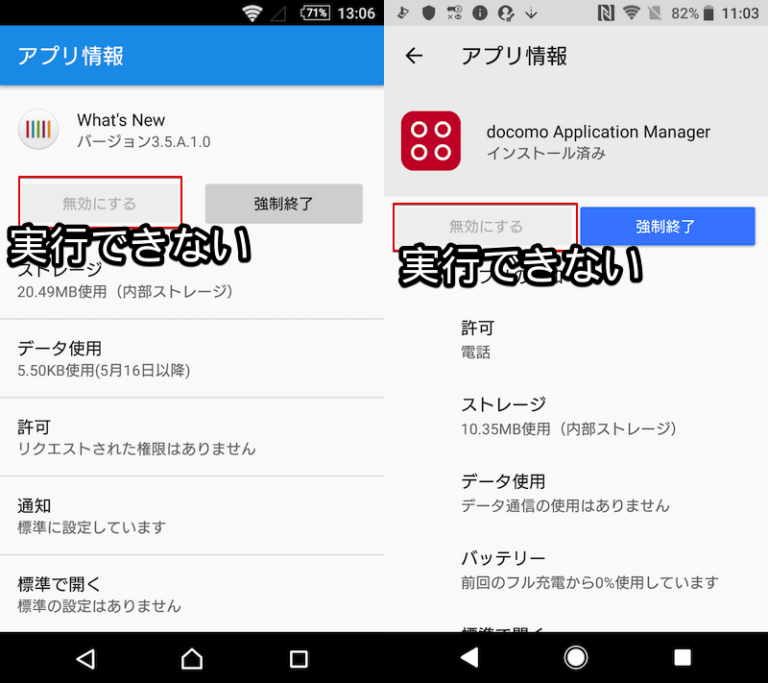Viewport: 768px width, 683px height.
Task: Tap the What's New app name text
Action: (121, 120)
